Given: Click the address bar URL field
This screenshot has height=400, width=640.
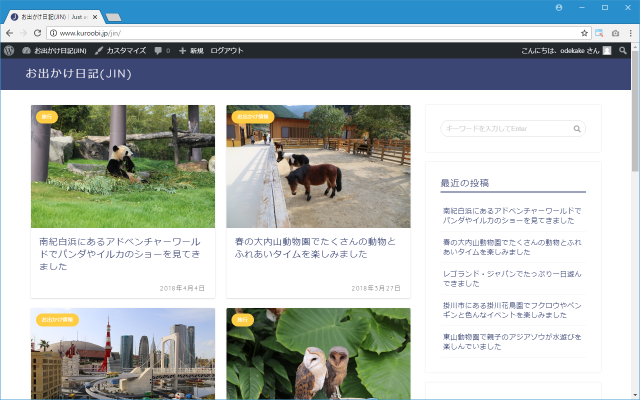Looking at the screenshot, I should (x=318, y=33).
